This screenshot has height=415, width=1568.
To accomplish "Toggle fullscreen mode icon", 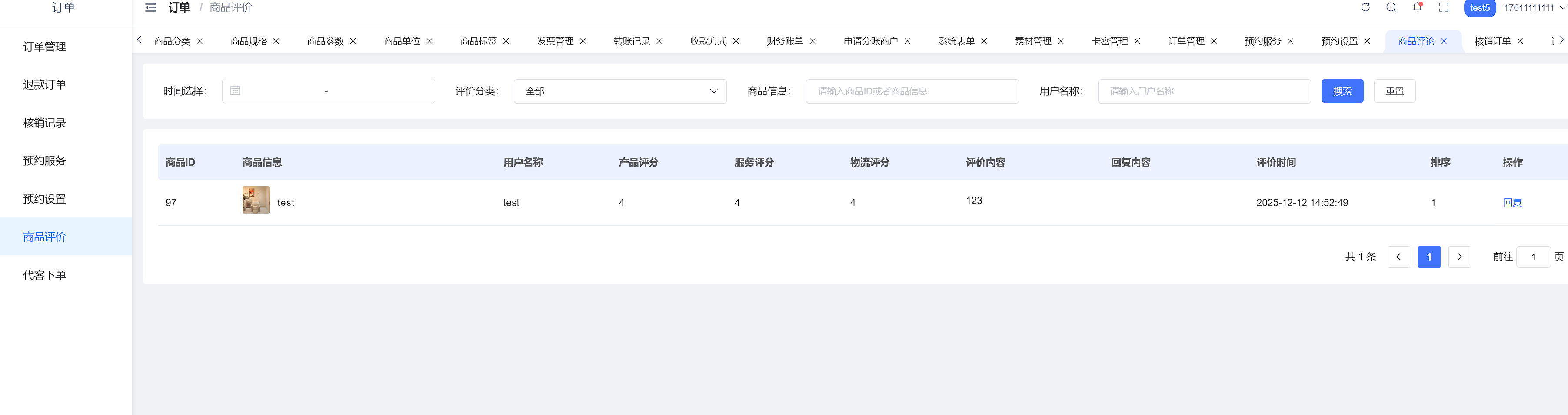I will tap(1443, 7).
